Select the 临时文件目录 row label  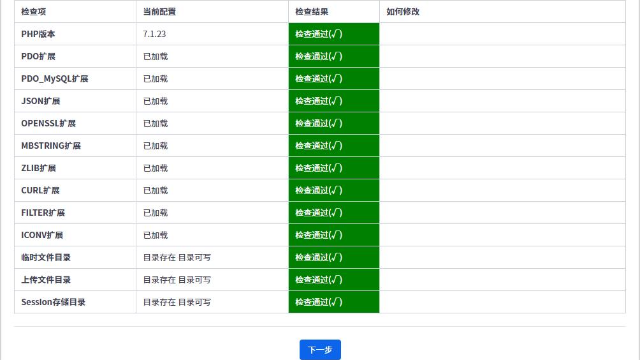pos(46,258)
